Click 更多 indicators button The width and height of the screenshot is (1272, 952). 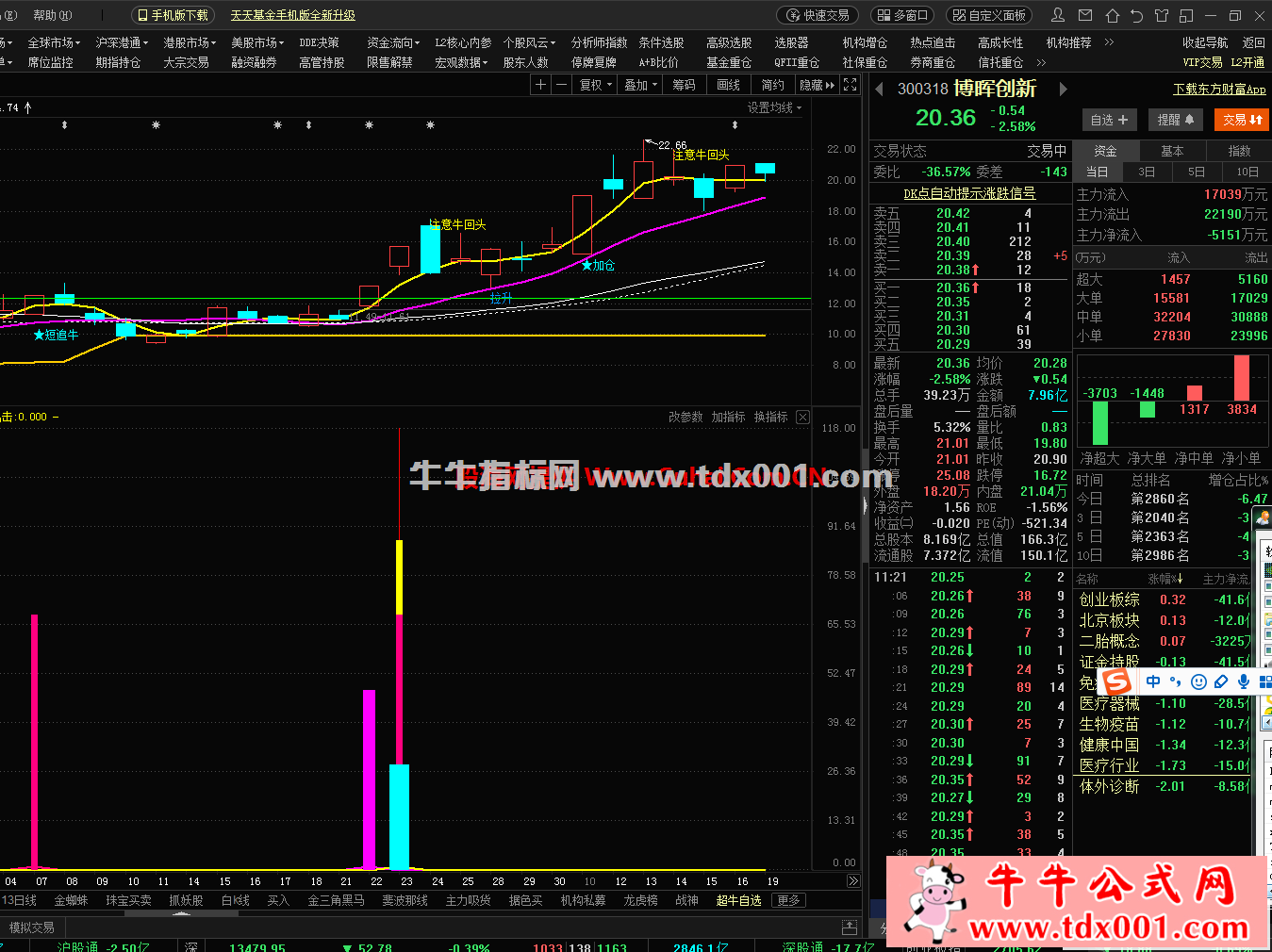pos(789,900)
